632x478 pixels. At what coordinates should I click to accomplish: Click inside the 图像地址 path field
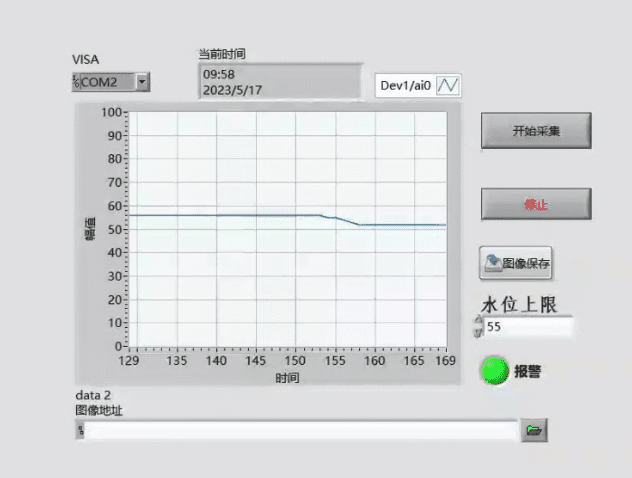(x=300, y=431)
